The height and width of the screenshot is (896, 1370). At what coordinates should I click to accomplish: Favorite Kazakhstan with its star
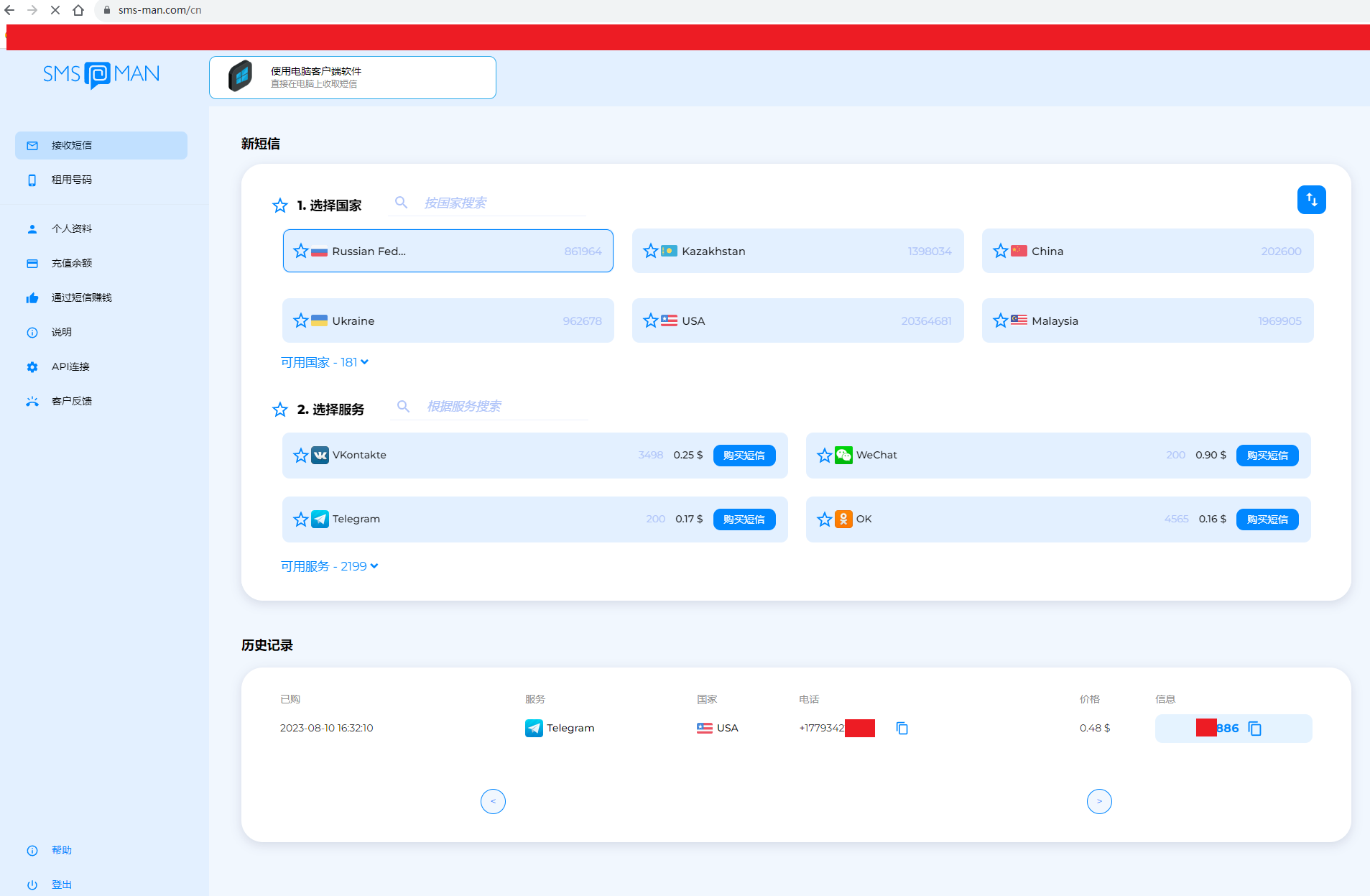(x=651, y=251)
